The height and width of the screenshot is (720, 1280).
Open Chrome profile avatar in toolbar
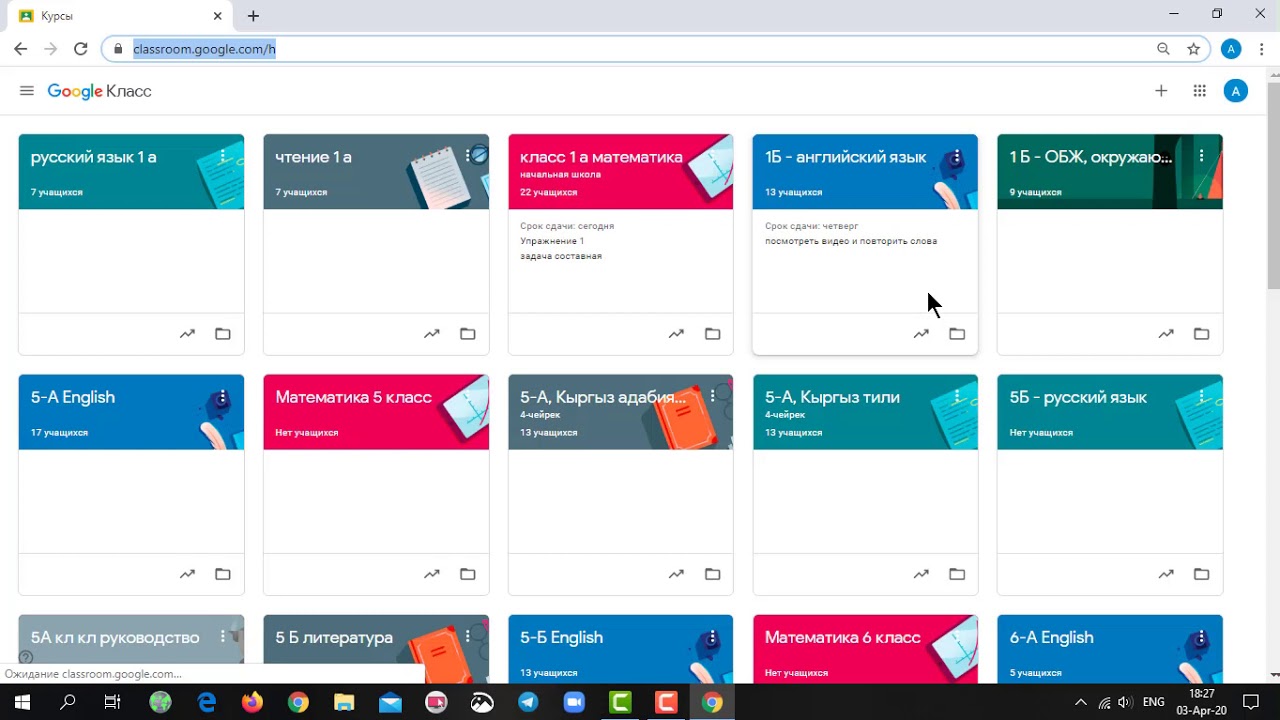[x=1232, y=48]
